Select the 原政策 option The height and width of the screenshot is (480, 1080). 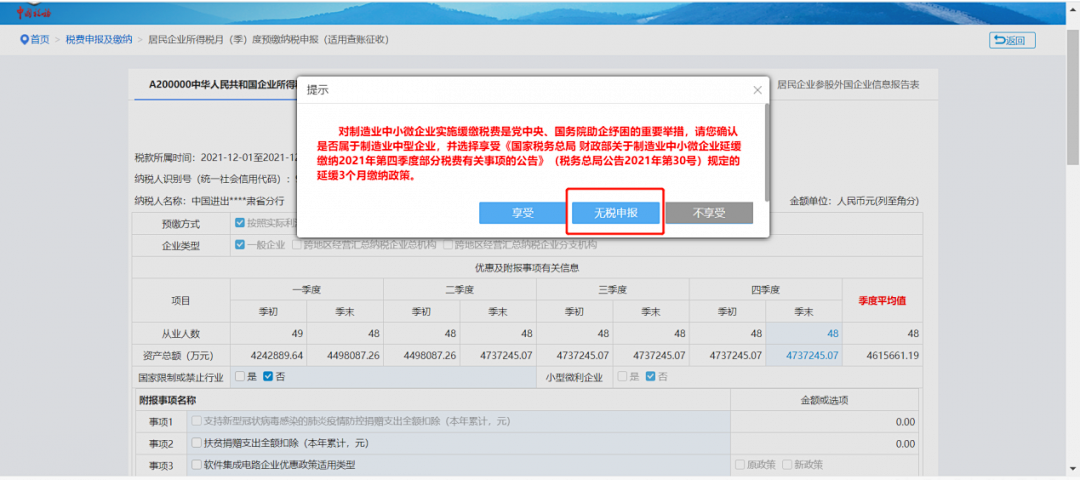click(740, 464)
